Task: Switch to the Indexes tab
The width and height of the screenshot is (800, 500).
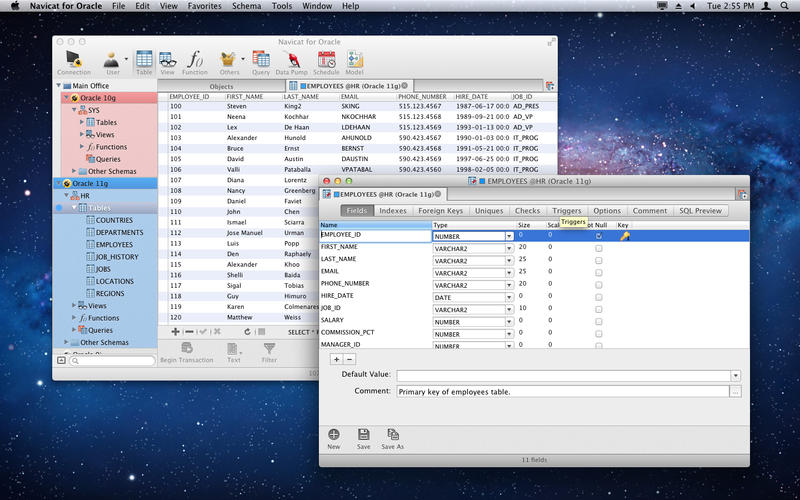Action: 393,211
